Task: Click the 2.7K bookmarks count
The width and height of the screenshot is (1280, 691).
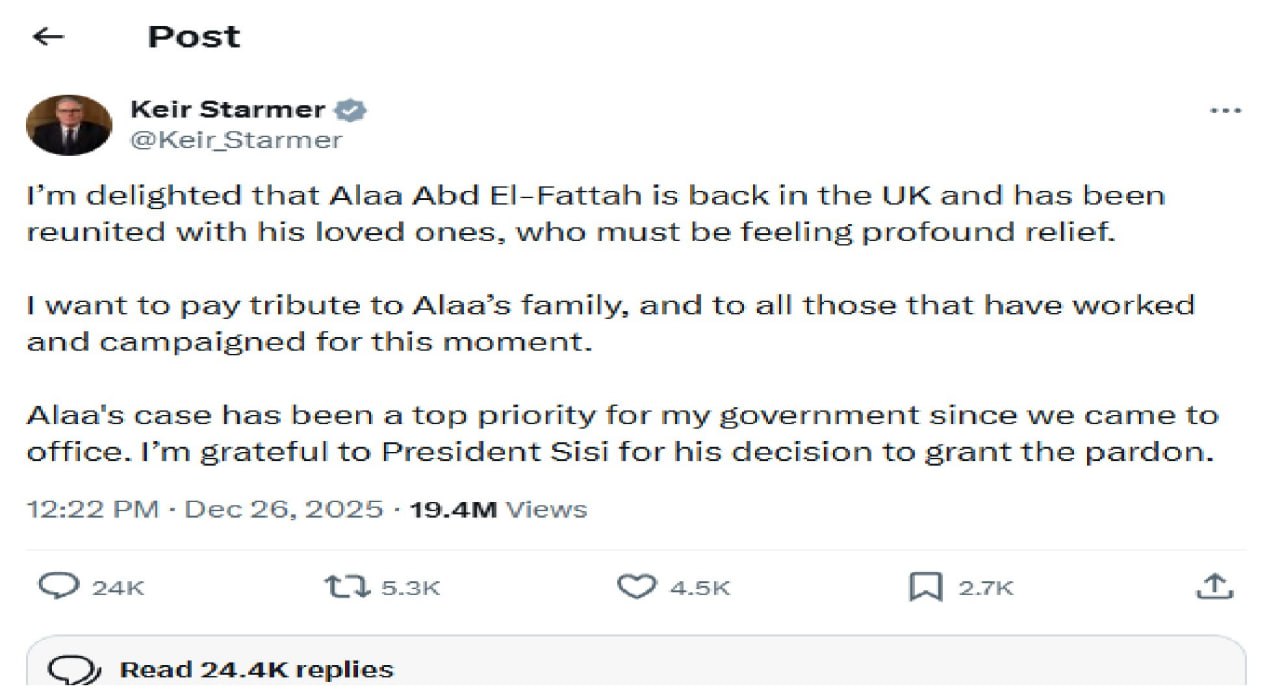Action: coord(986,588)
